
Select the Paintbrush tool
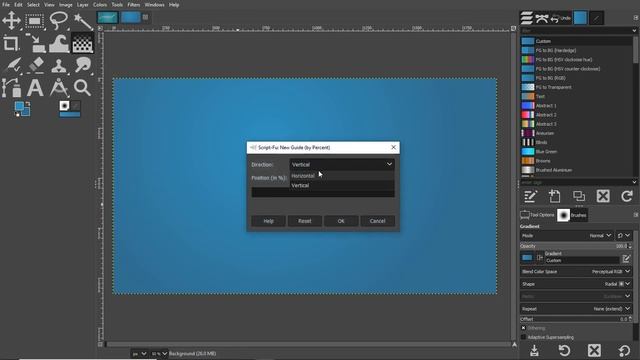point(11,65)
